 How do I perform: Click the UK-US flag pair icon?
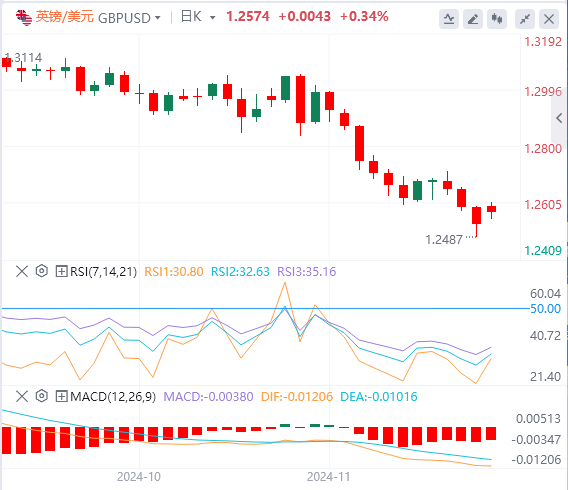click(24, 17)
